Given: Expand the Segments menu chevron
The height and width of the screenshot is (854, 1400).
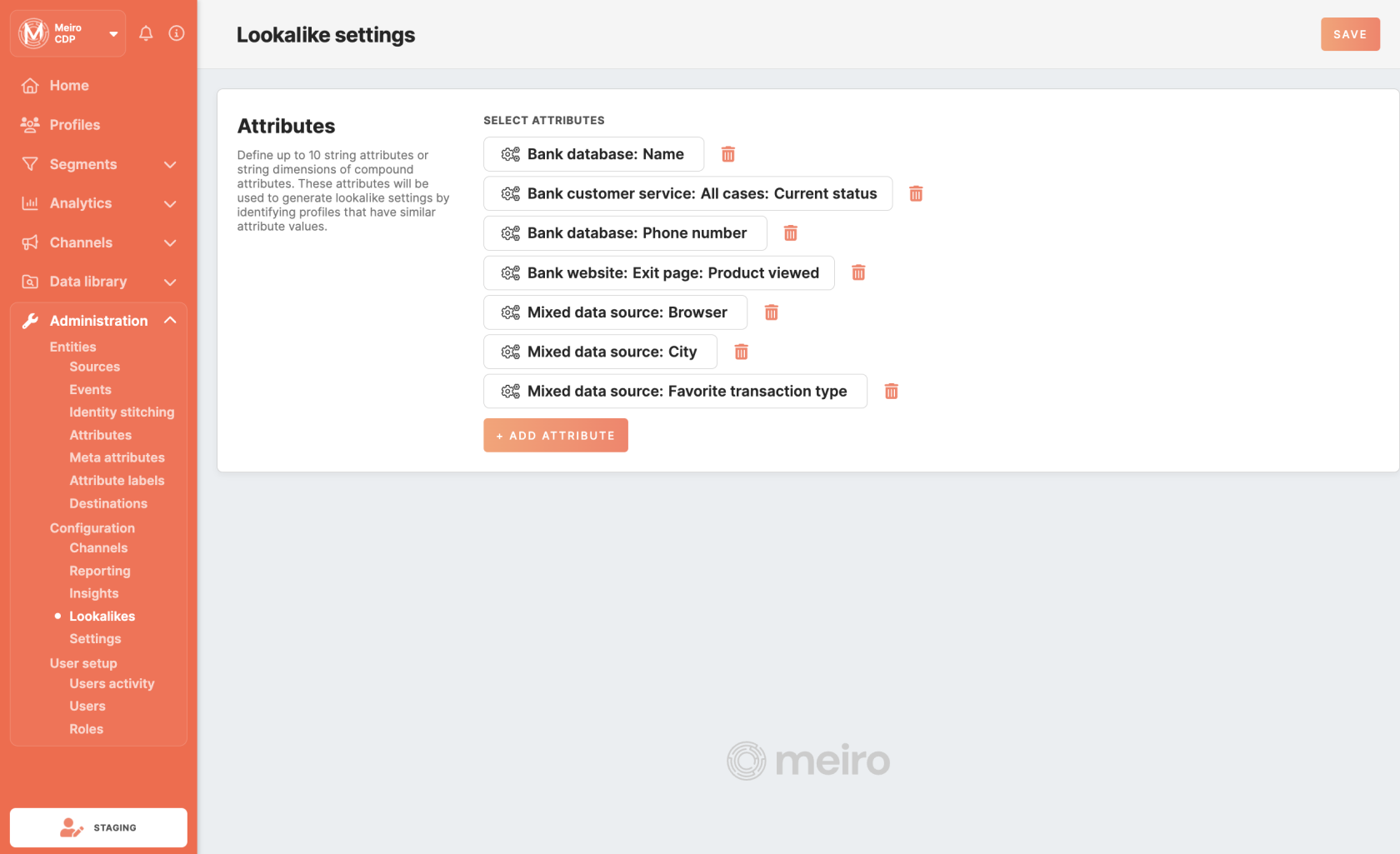Looking at the screenshot, I should (x=170, y=164).
